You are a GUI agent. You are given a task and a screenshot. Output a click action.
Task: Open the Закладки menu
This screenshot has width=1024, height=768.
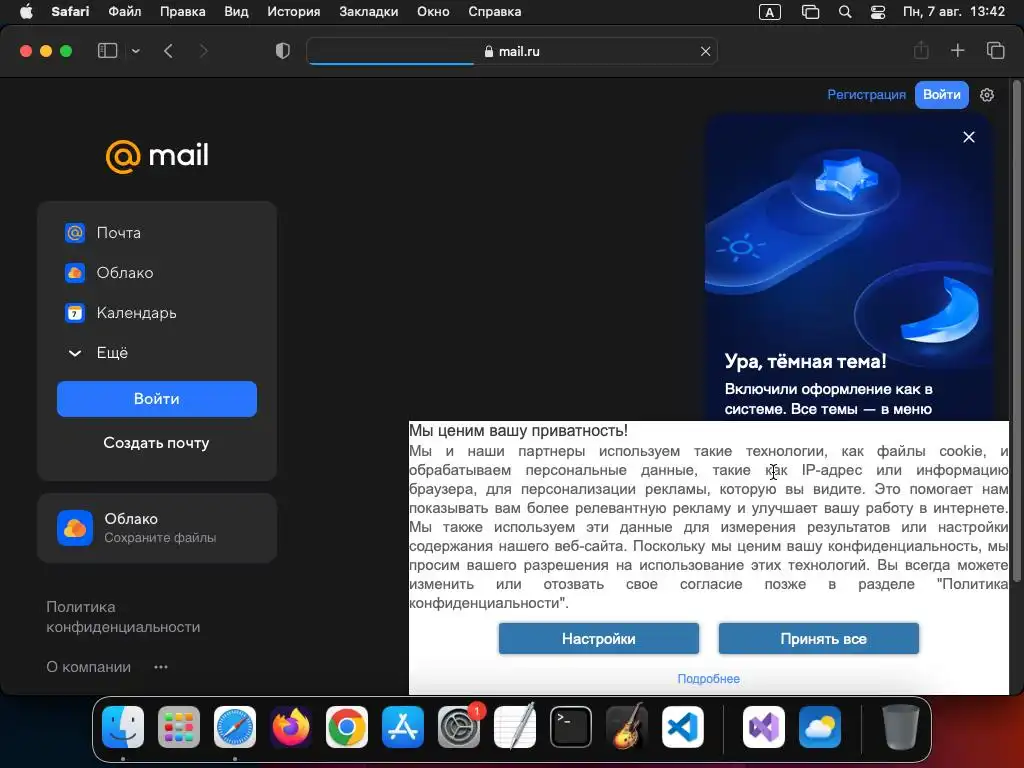(368, 12)
